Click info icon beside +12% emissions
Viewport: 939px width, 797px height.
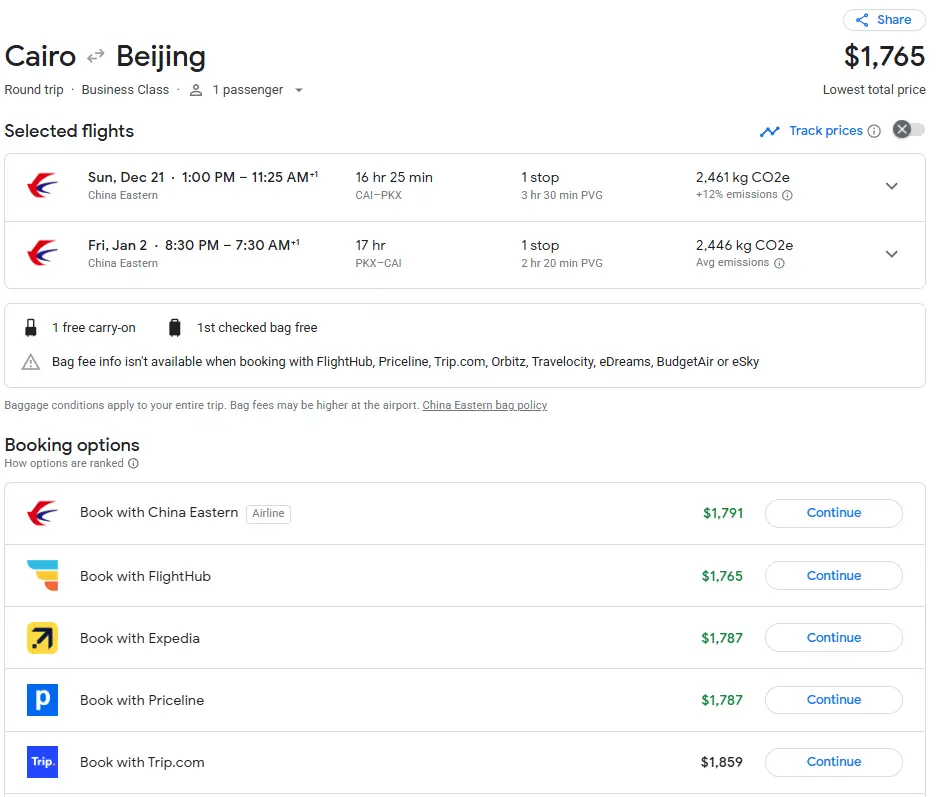click(x=787, y=196)
